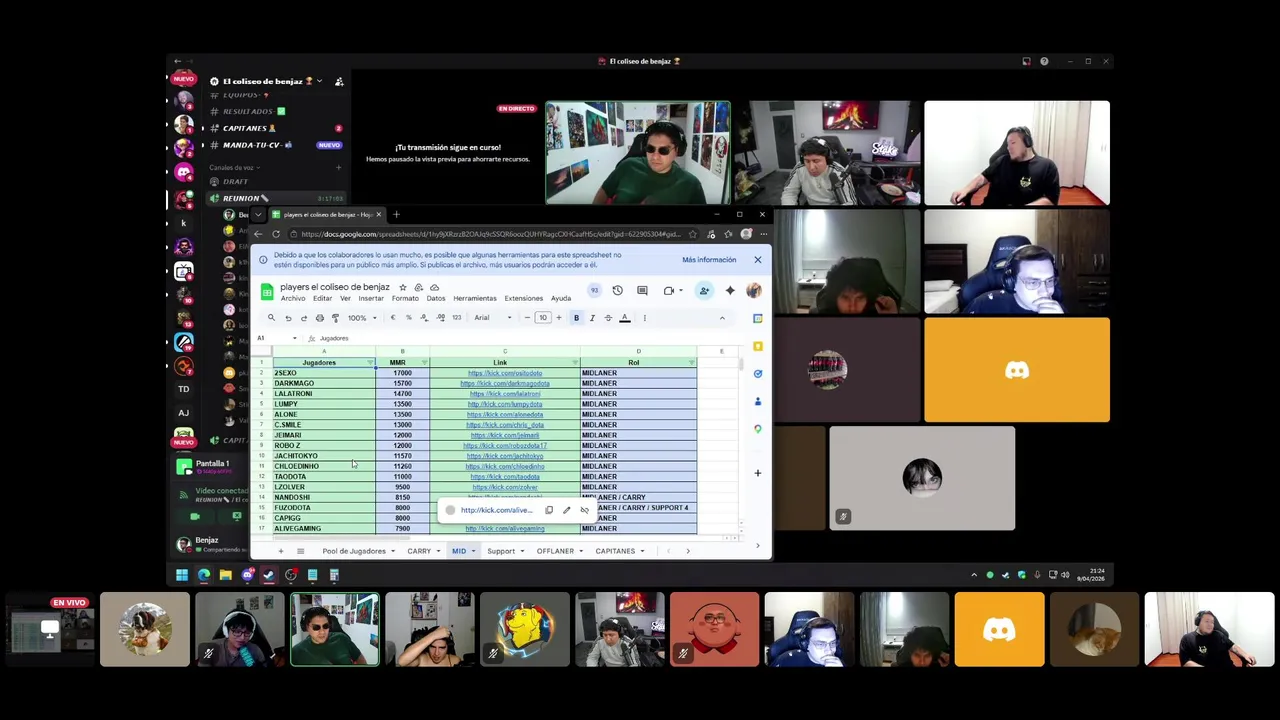The width and height of the screenshot is (1280, 720).
Task: Copy the link in the popup
Action: [x=549, y=510]
